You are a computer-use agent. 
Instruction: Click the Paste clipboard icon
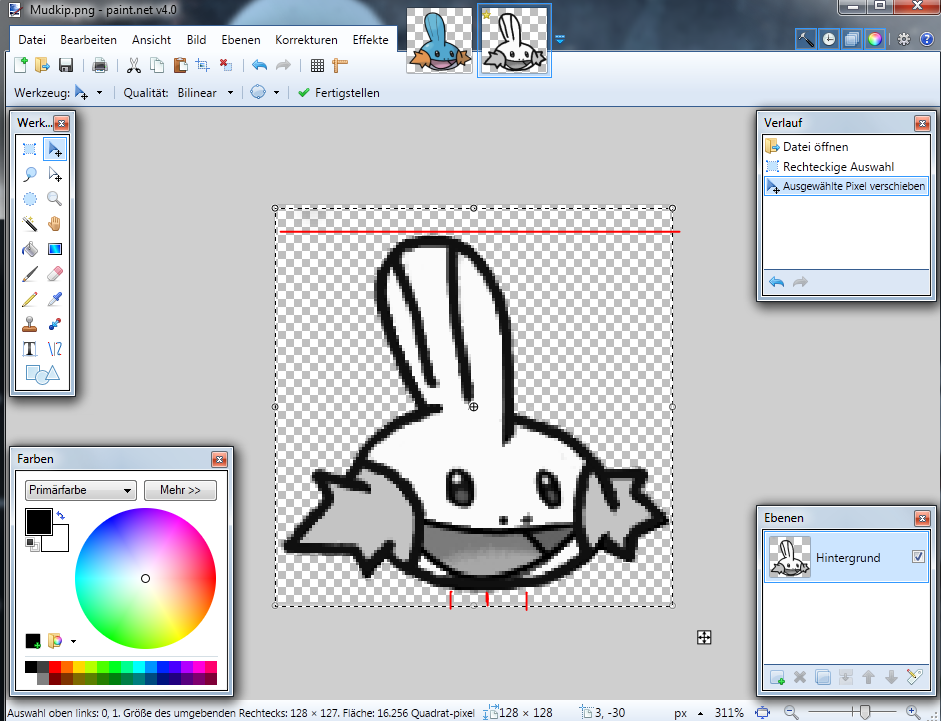[x=180, y=65]
